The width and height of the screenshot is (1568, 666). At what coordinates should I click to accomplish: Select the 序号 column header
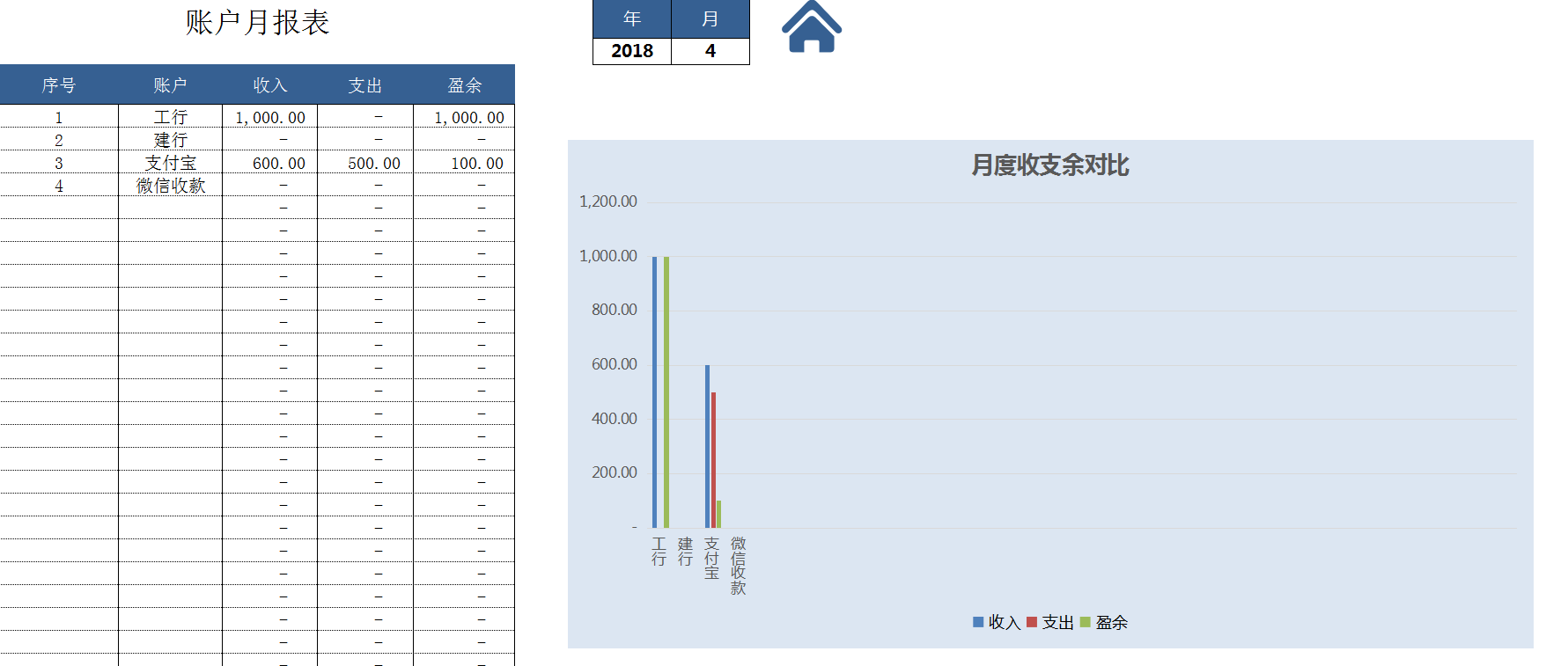(59, 85)
